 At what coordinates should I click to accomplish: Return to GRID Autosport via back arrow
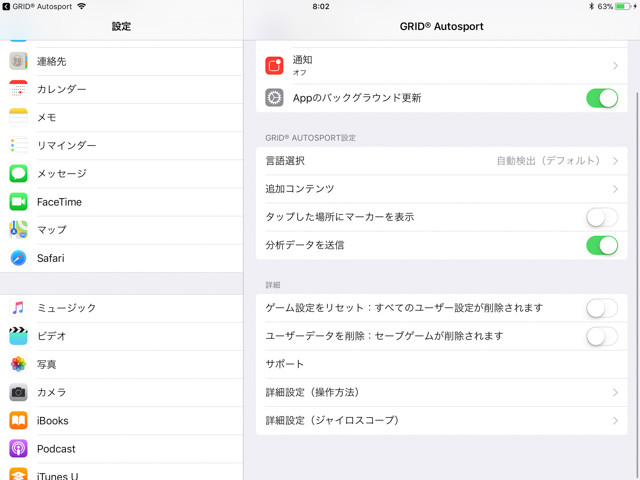pos(6,6)
